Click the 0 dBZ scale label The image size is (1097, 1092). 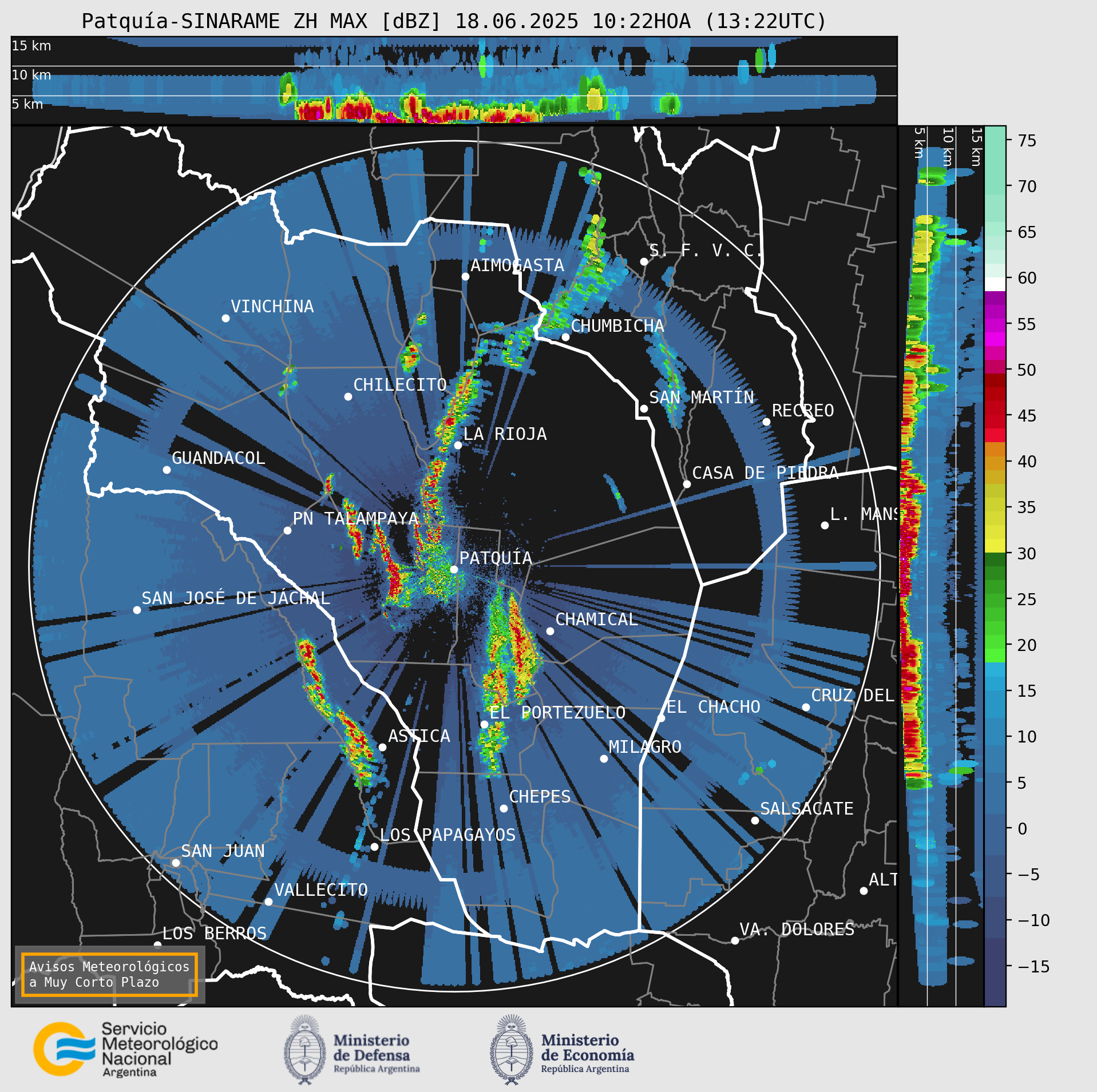[1022, 829]
